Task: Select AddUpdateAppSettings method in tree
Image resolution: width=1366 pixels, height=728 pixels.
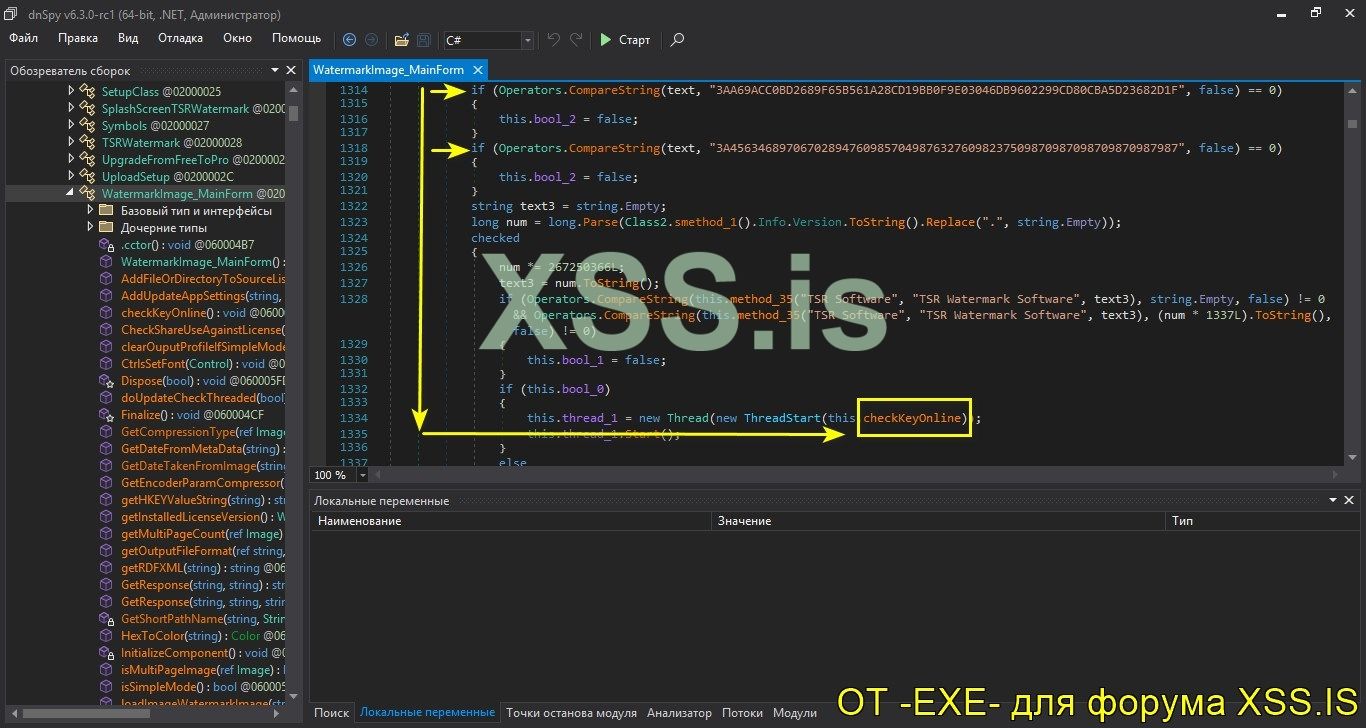Action: click(201, 295)
